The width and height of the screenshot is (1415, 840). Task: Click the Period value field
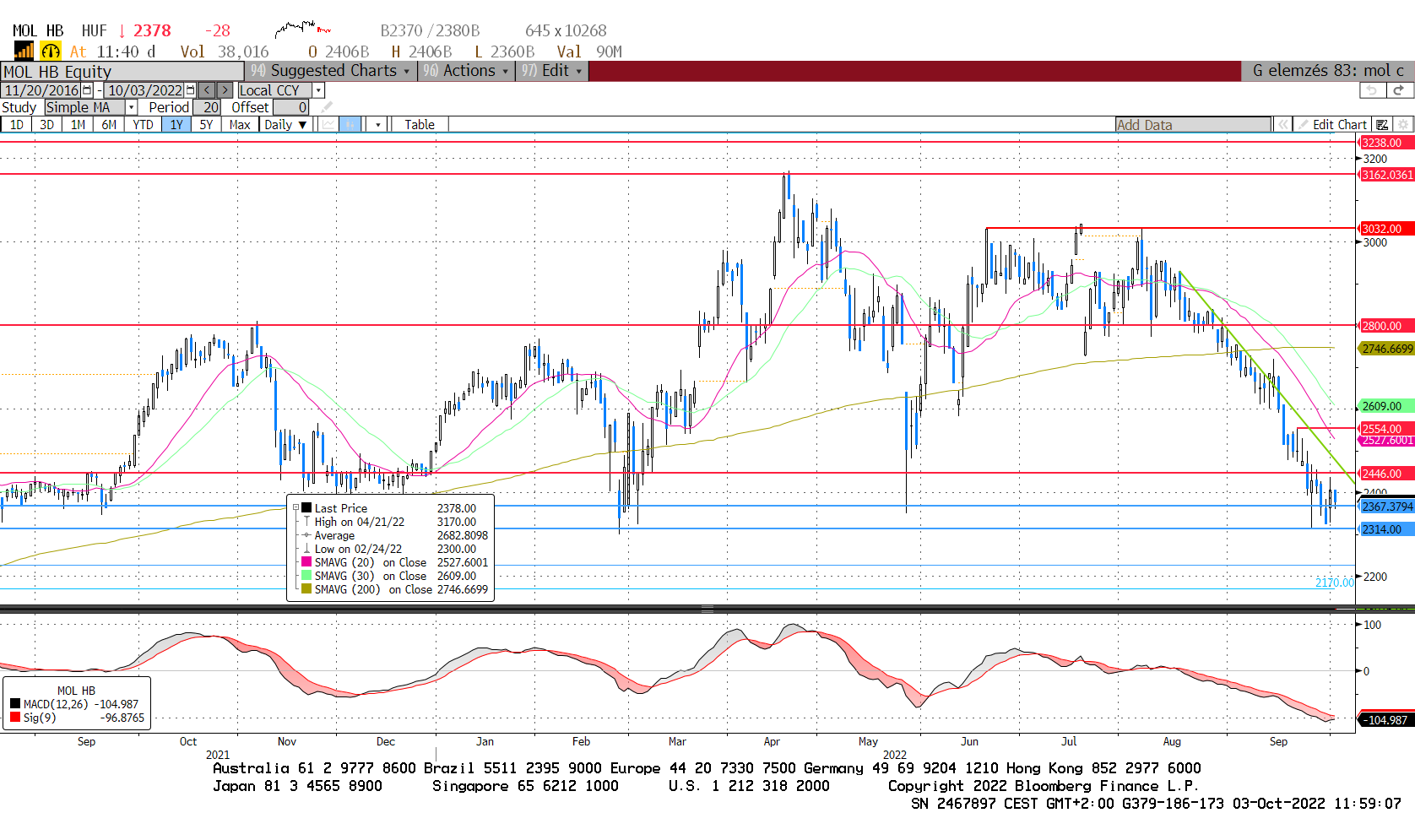coord(207,107)
